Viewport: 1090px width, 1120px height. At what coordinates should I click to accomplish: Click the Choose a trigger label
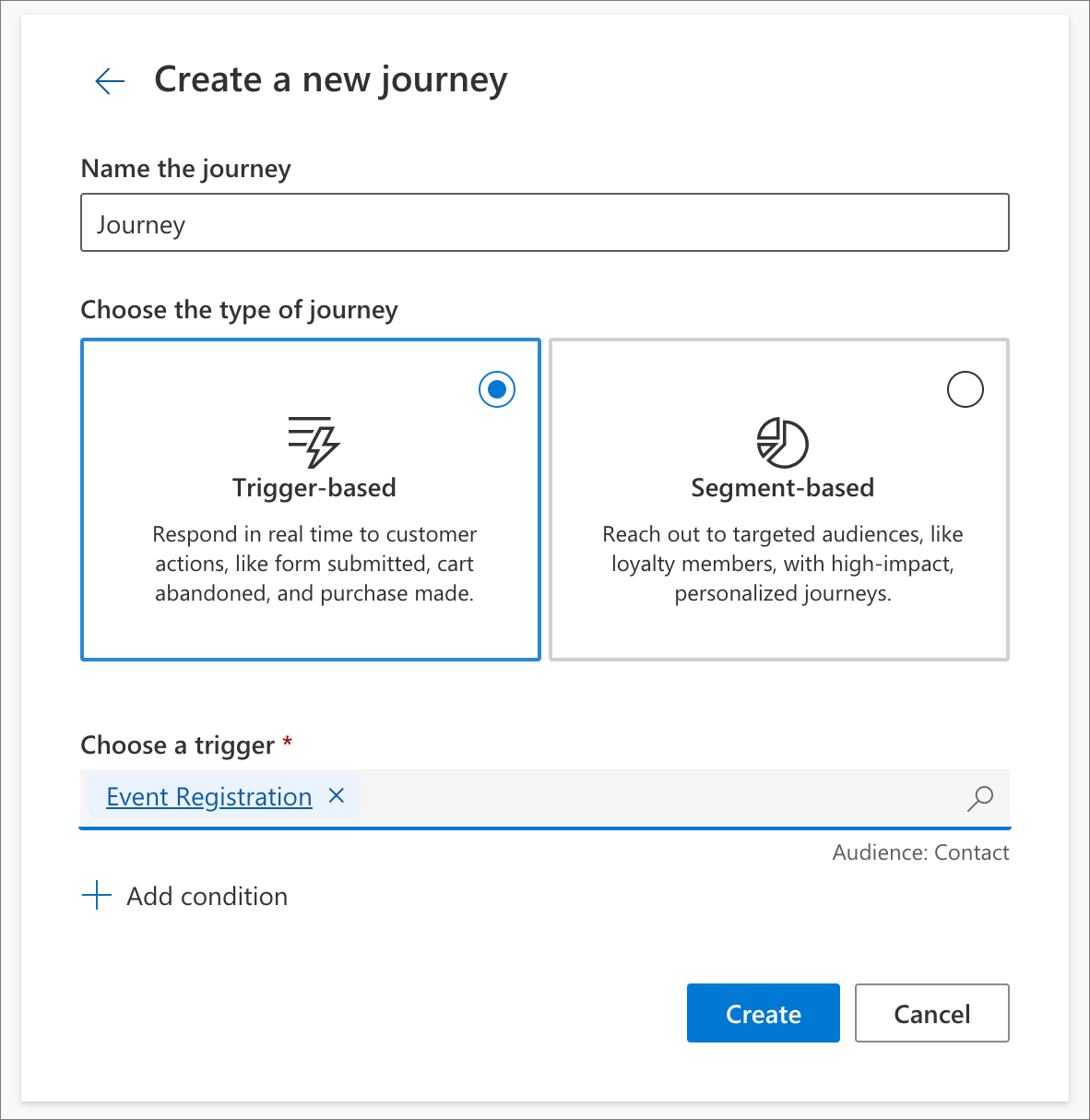(x=177, y=745)
